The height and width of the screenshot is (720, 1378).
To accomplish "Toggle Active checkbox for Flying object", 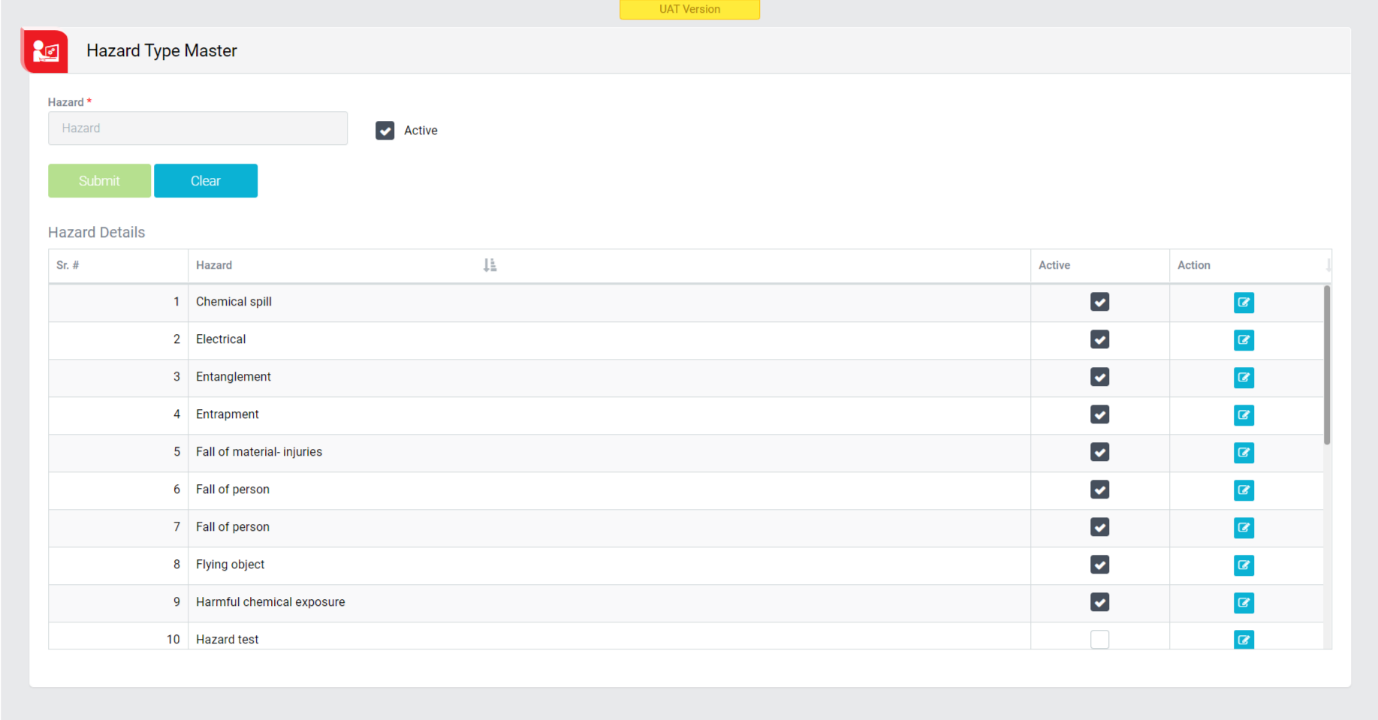I will (x=1100, y=564).
